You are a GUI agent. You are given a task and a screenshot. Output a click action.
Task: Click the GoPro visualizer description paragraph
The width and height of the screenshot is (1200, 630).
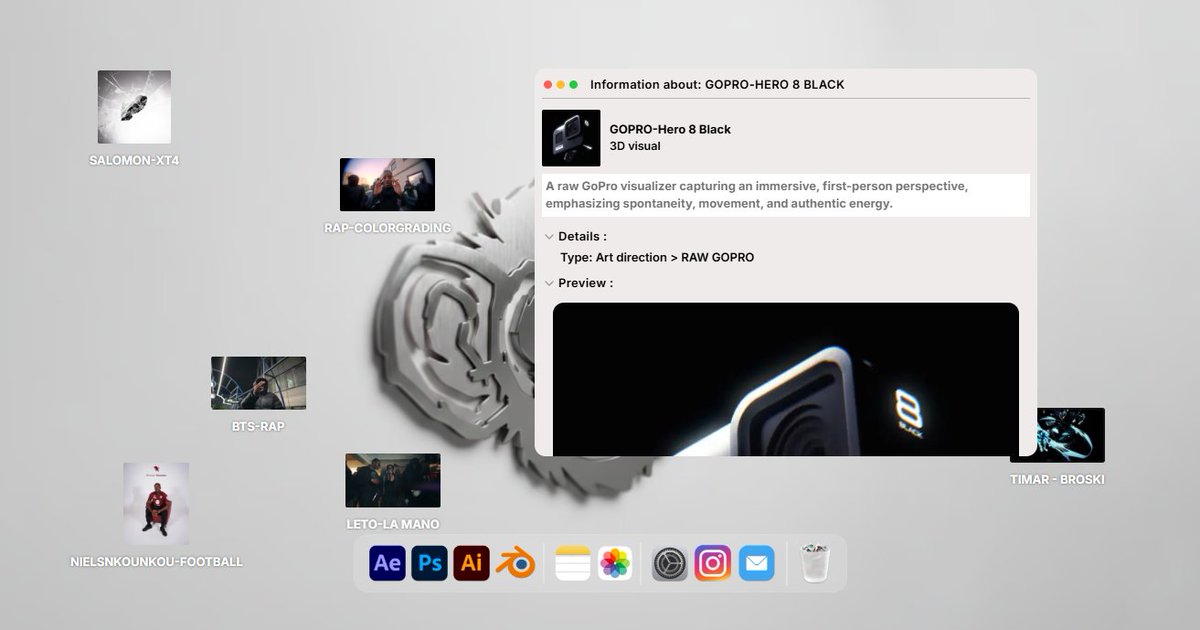point(786,195)
